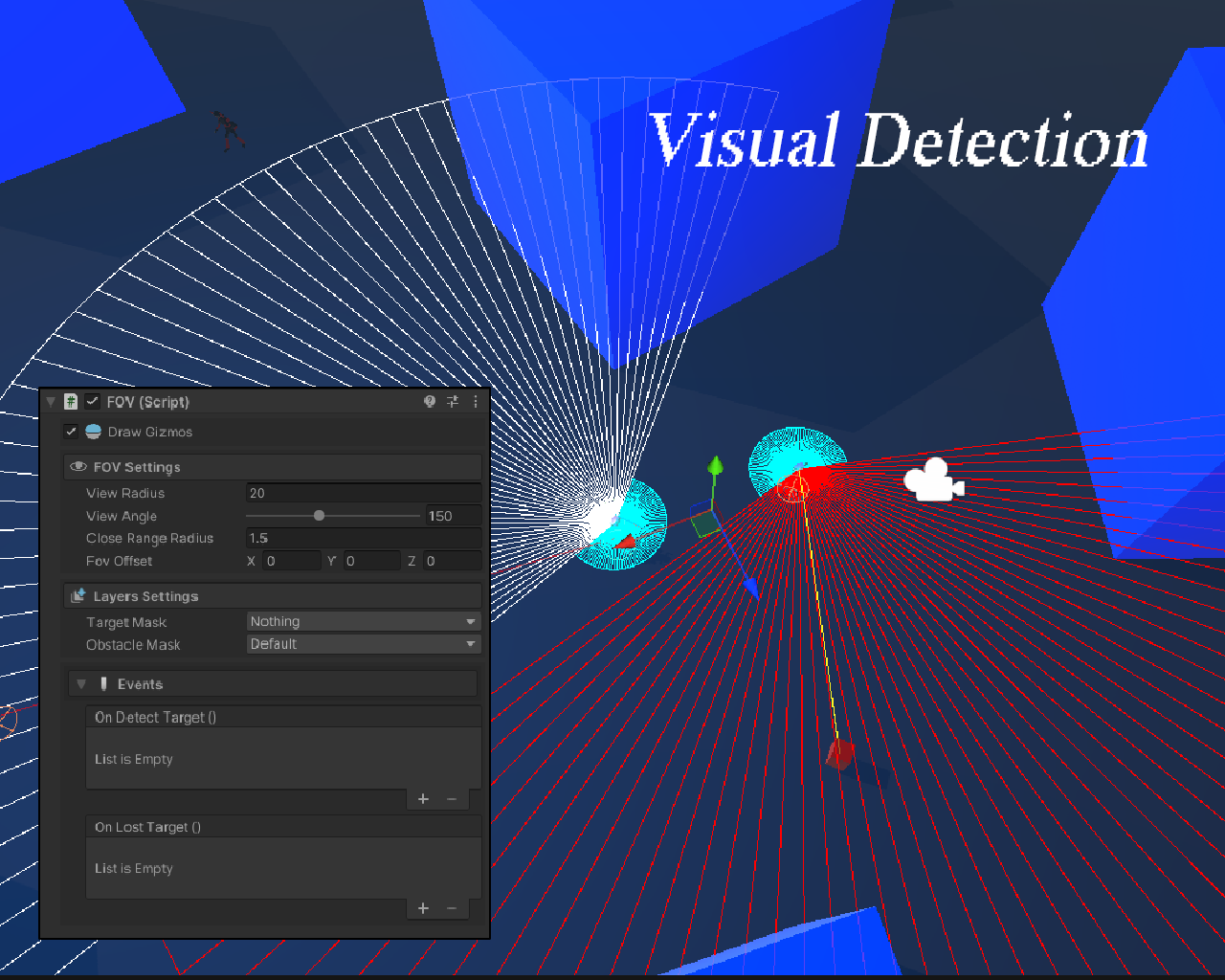
Task: Click the On Detect Target () header
Action: 283,717
